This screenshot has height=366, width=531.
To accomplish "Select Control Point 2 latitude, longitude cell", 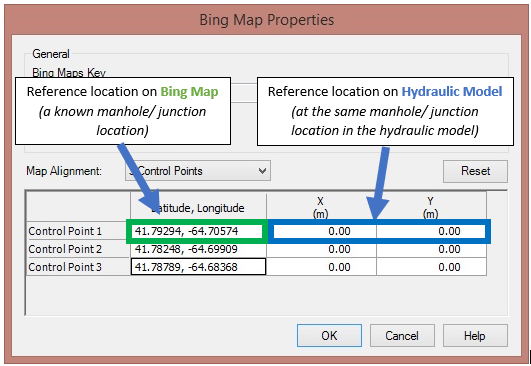I will (198, 249).
